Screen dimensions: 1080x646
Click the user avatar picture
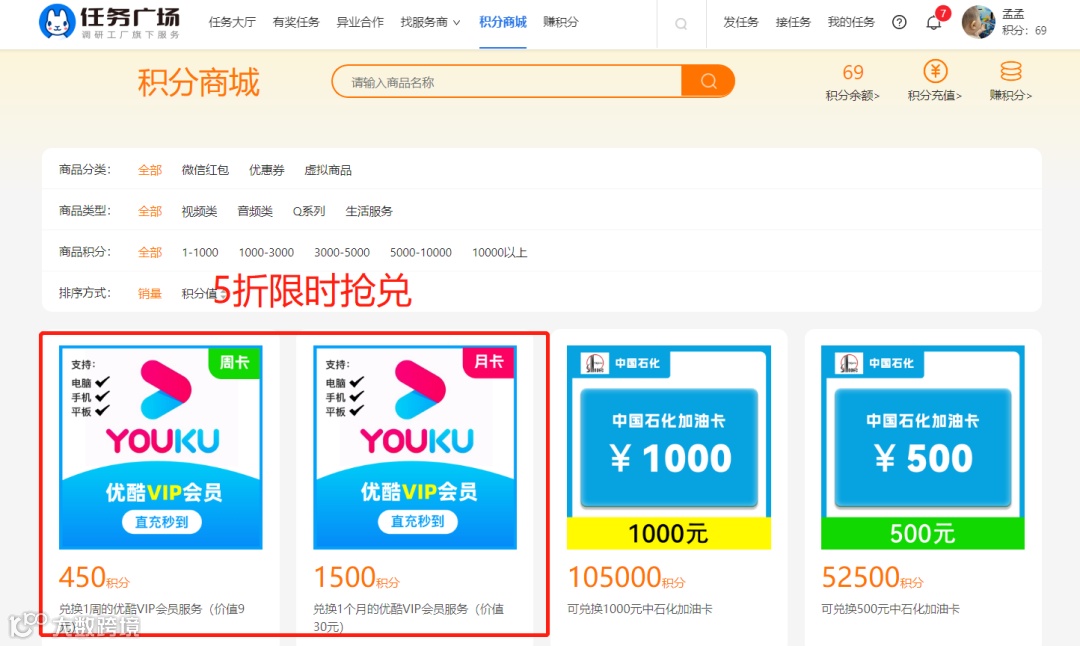click(x=978, y=22)
